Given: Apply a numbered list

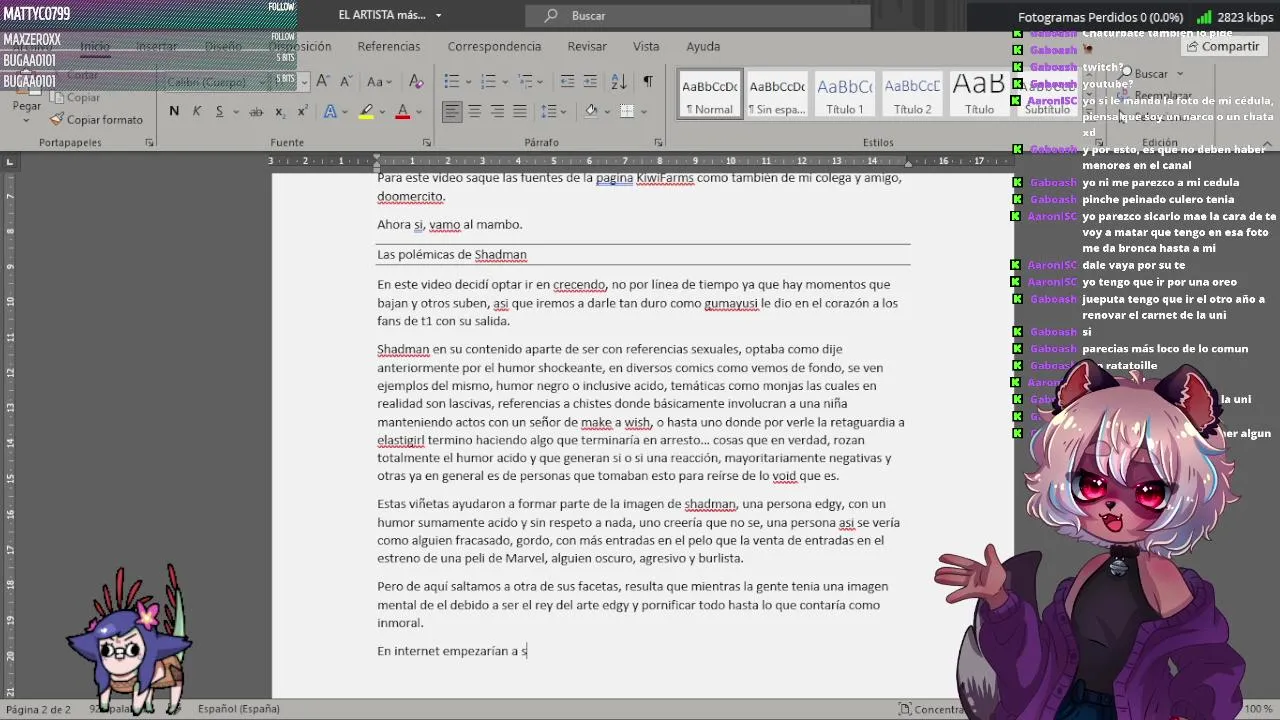Looking at the screenshot, I should tap(486, 82).
